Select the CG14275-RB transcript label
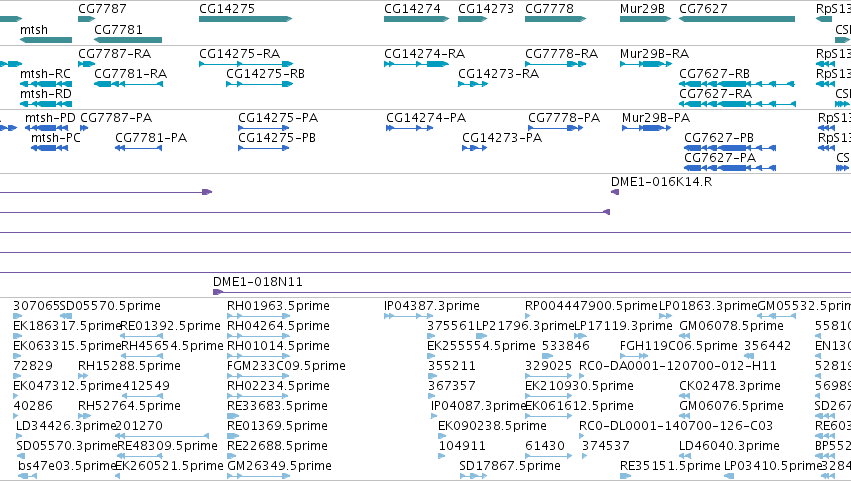Screen dimensions: 851x481 click(x=265, y=74)
